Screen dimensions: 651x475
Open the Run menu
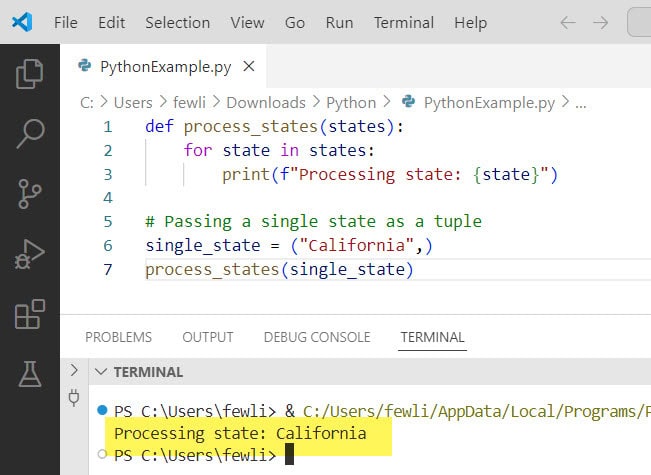(x=339, y=22)
